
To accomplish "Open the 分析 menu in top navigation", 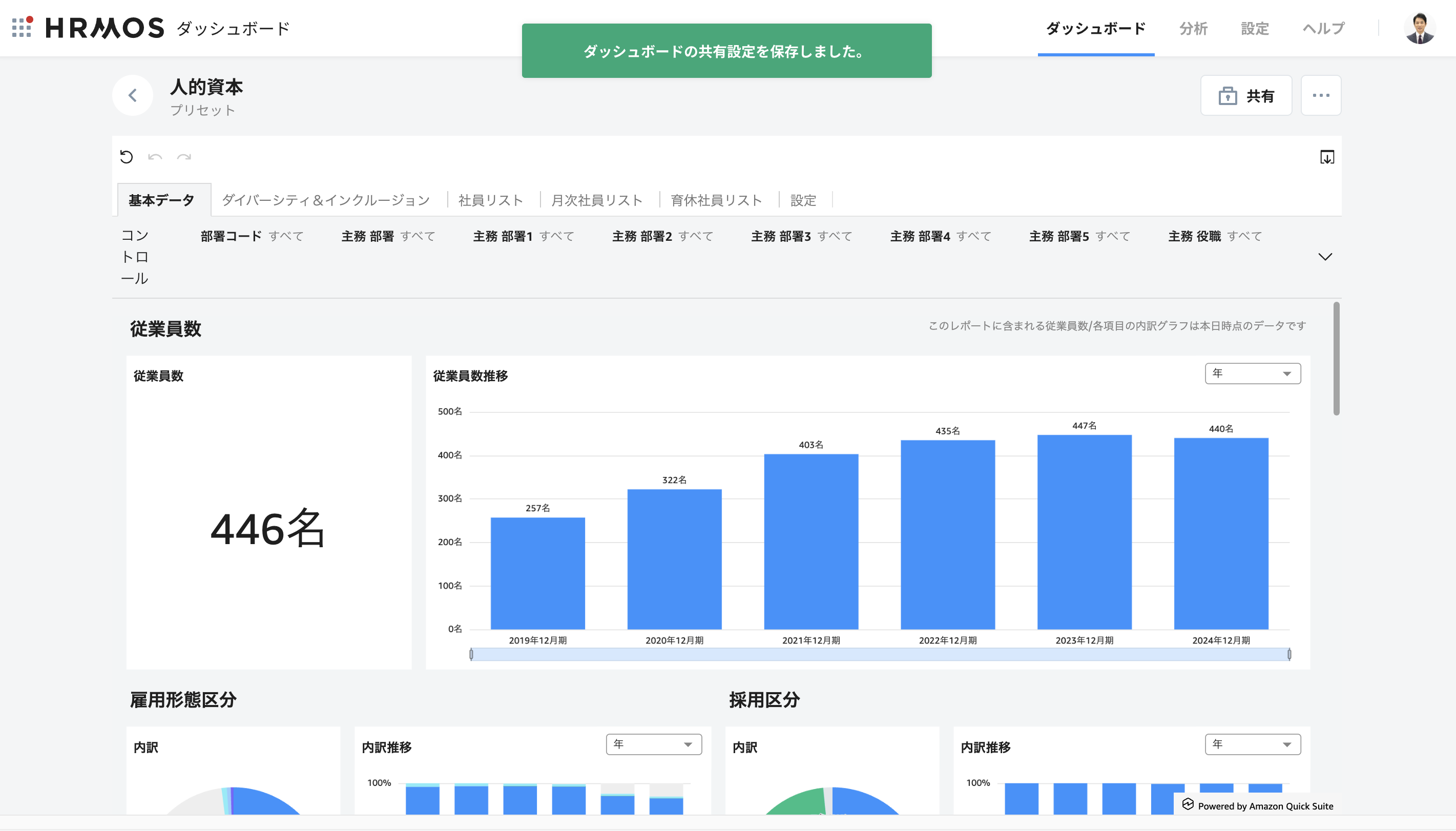I will pos(1193,28).
